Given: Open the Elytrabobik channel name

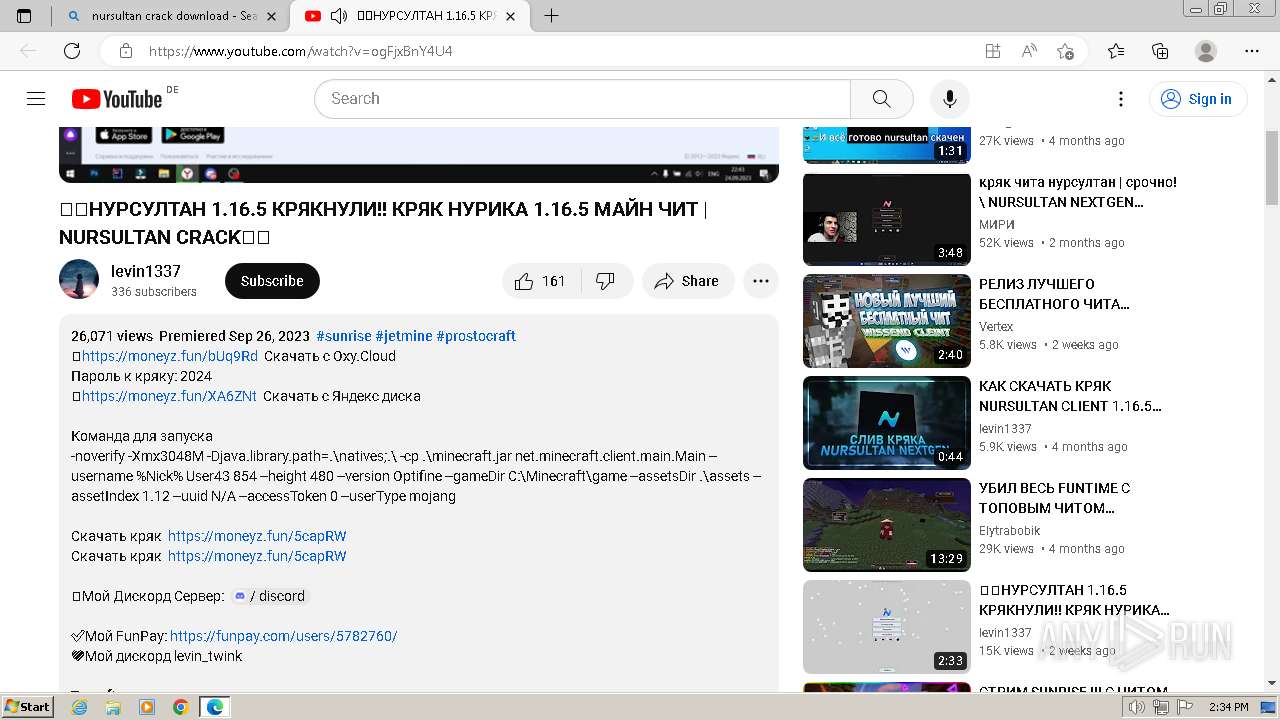Looking at the screenshot, I should [1010, 531].
